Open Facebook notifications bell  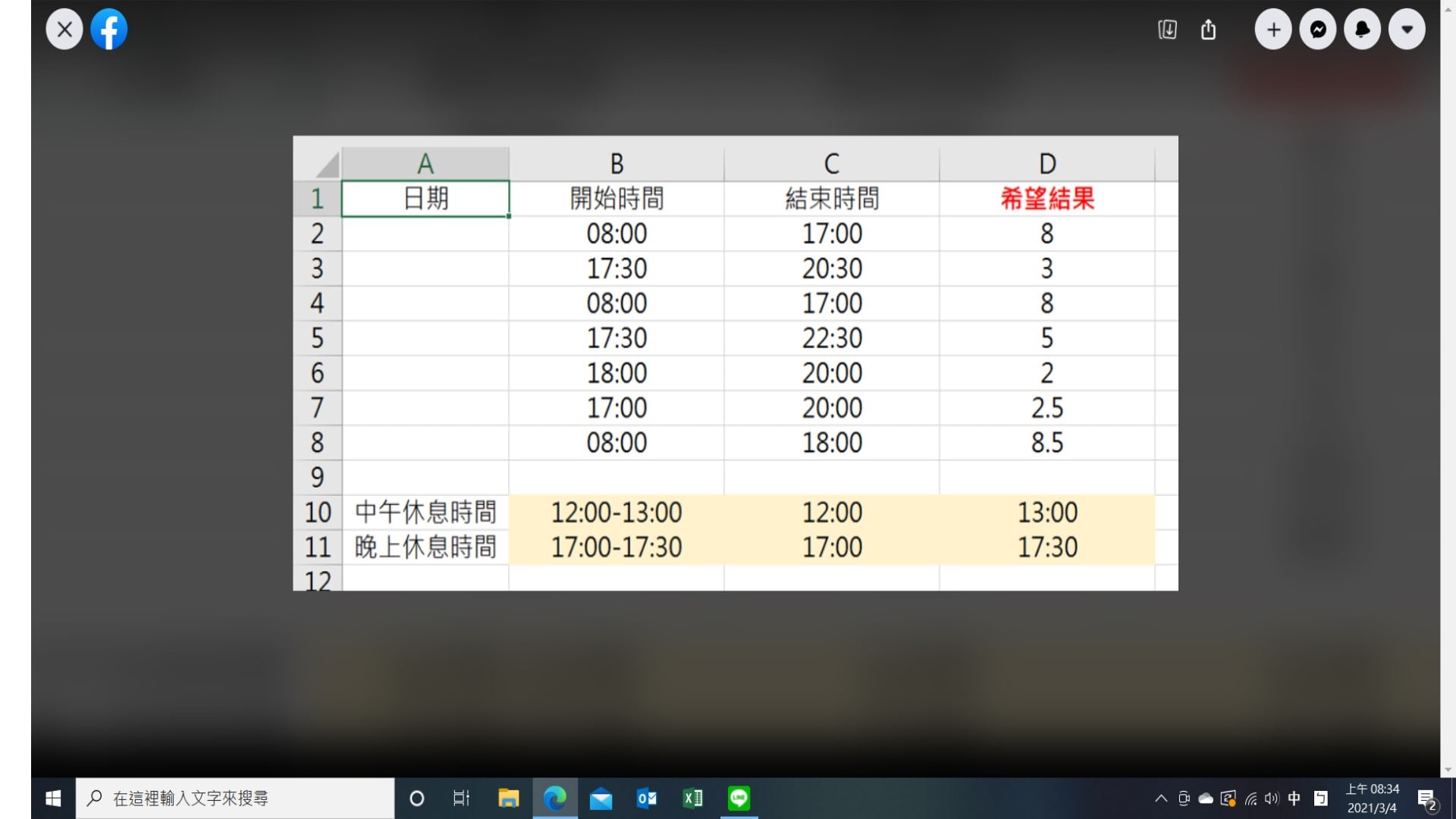point(1363,30)
